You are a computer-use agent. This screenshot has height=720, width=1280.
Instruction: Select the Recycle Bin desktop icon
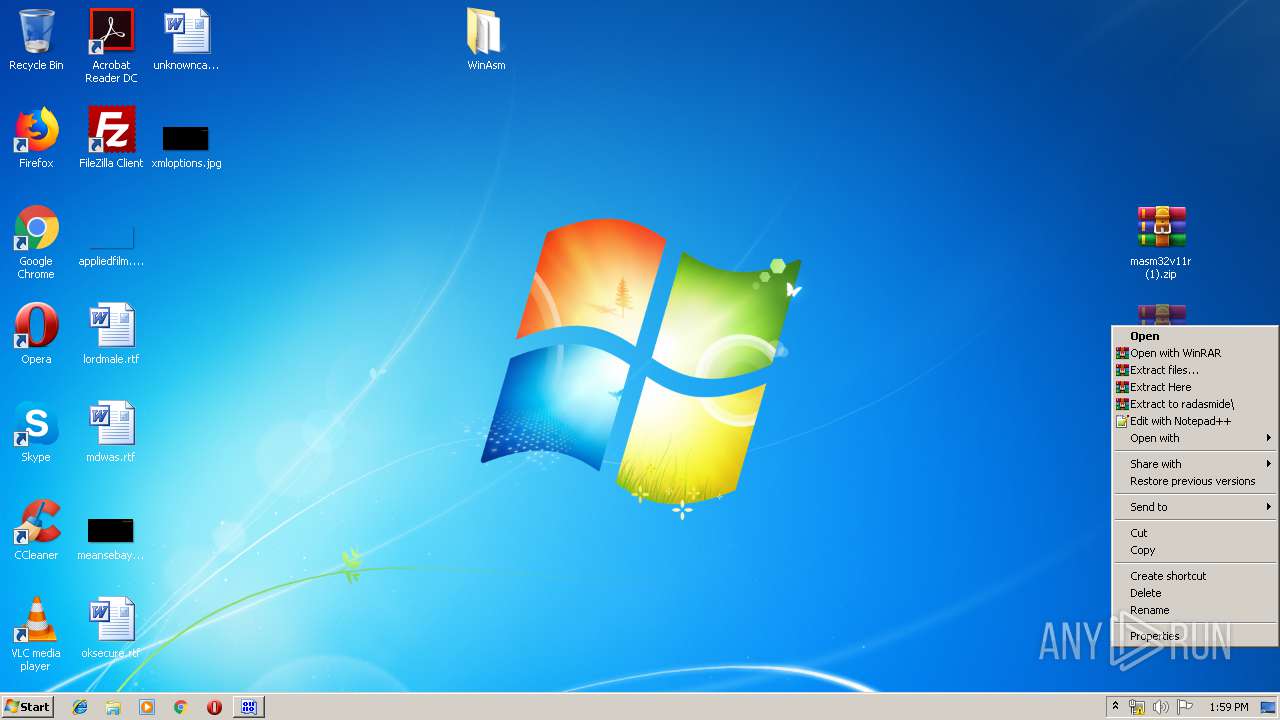click(x=36, y=40)
